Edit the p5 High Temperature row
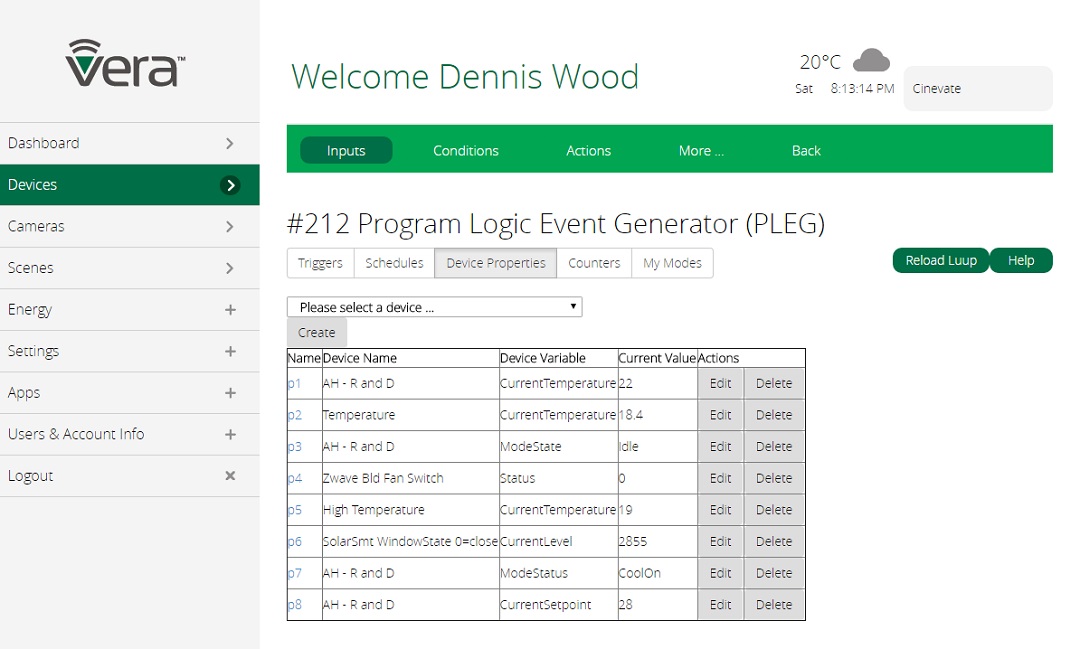This screenshot has width=1080, height=649. 720,510
